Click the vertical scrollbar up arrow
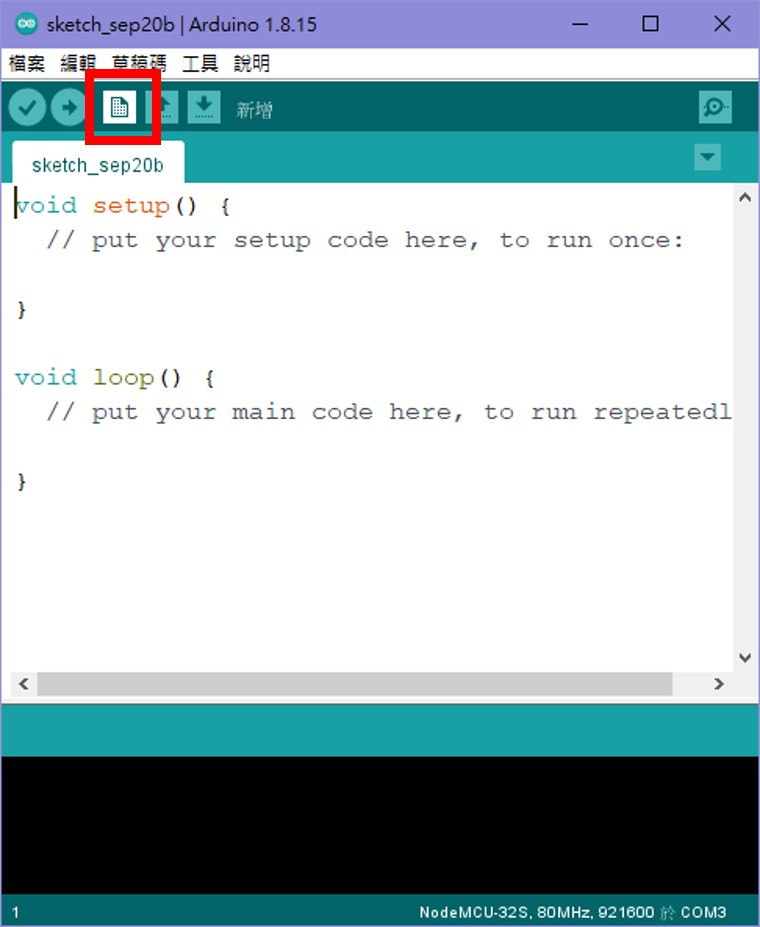This screenshot has height=927, width=760. pyautogui.click(x=745, y=197)
